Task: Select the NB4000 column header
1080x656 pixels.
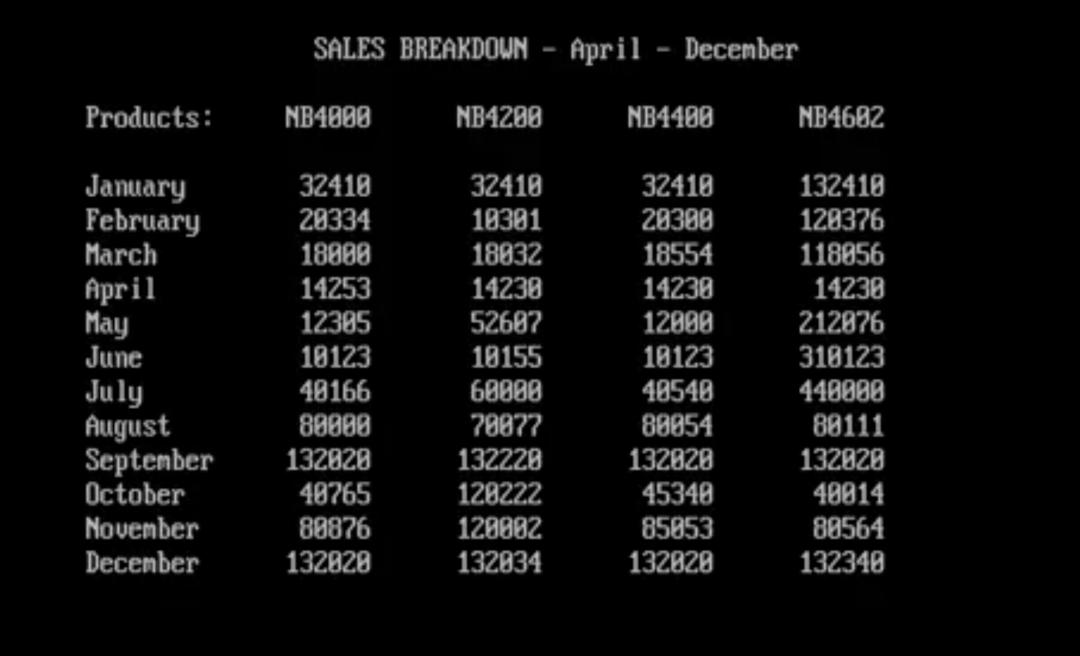Action: tap(328, 118)
